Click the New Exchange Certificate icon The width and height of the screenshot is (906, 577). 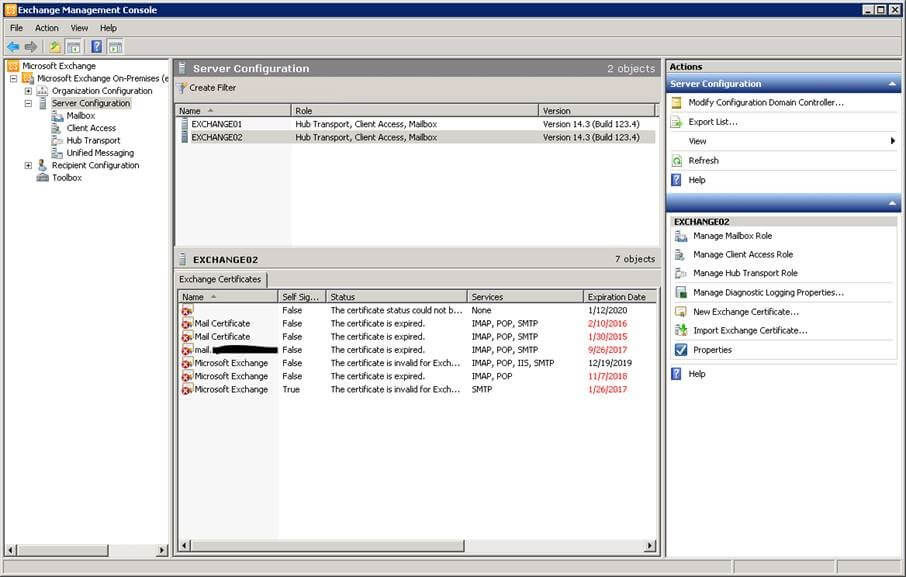(681, 312)
